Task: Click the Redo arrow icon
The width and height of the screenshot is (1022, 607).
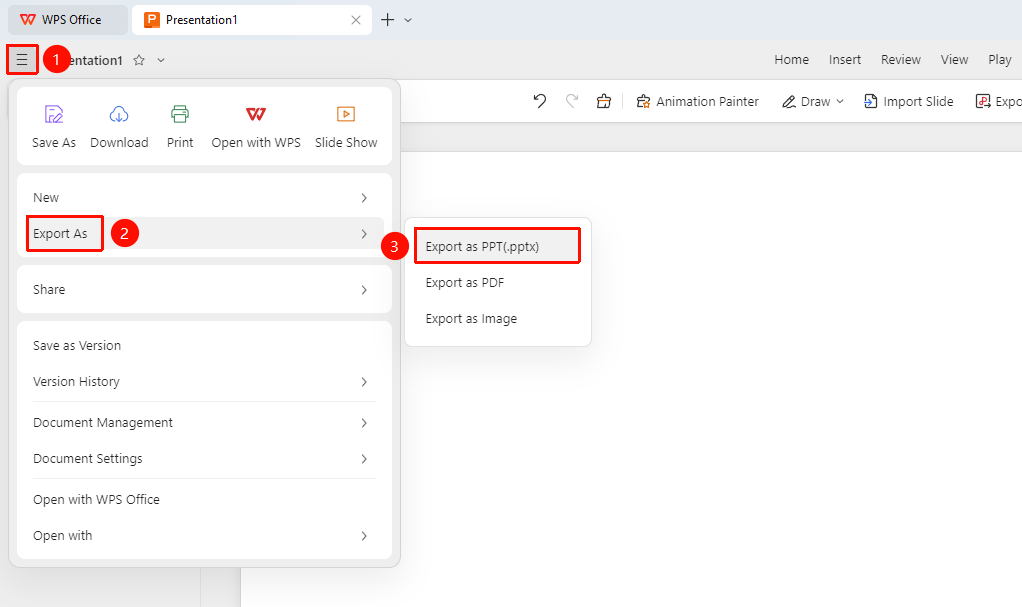Action: (x=572, y=101)
